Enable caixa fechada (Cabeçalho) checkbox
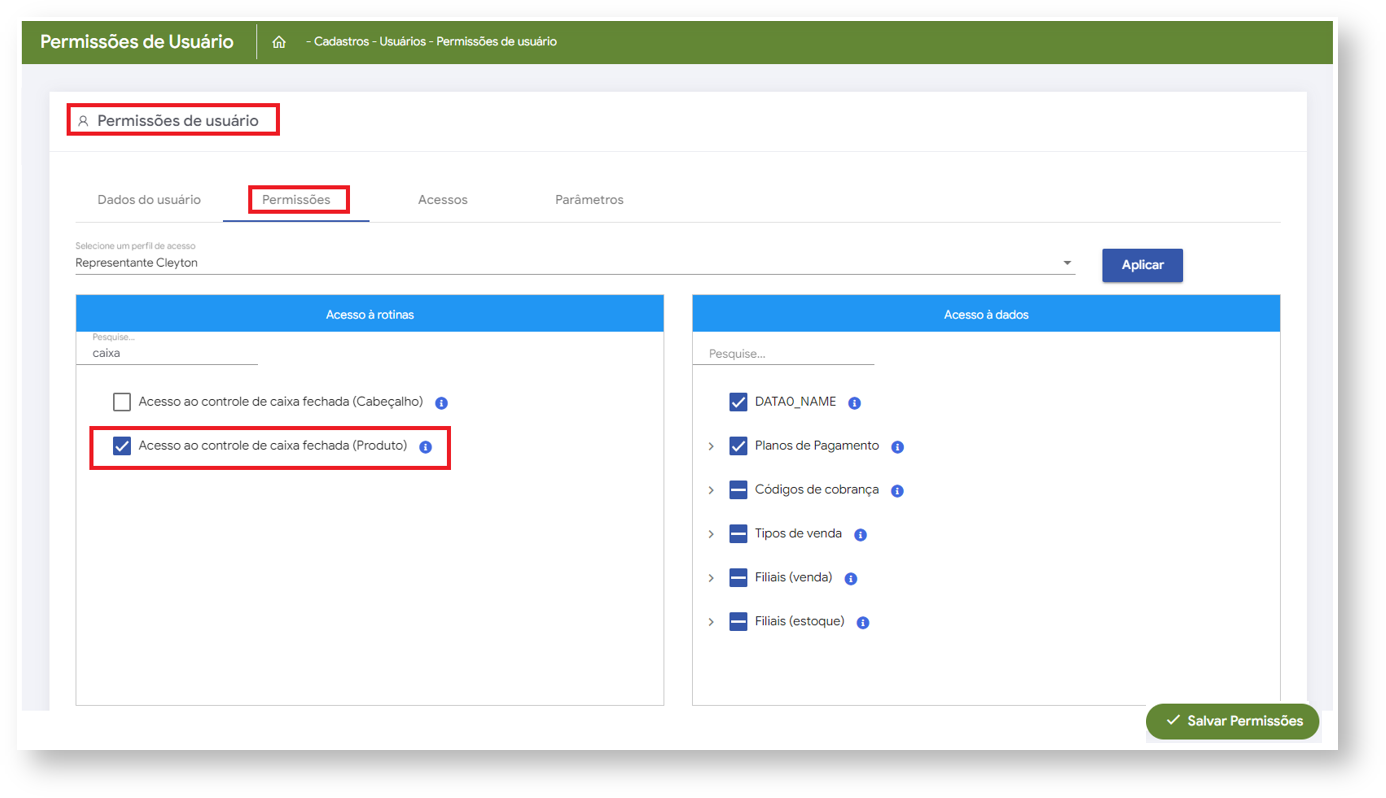The image size is (1386, 798). [x=122, y=402]
